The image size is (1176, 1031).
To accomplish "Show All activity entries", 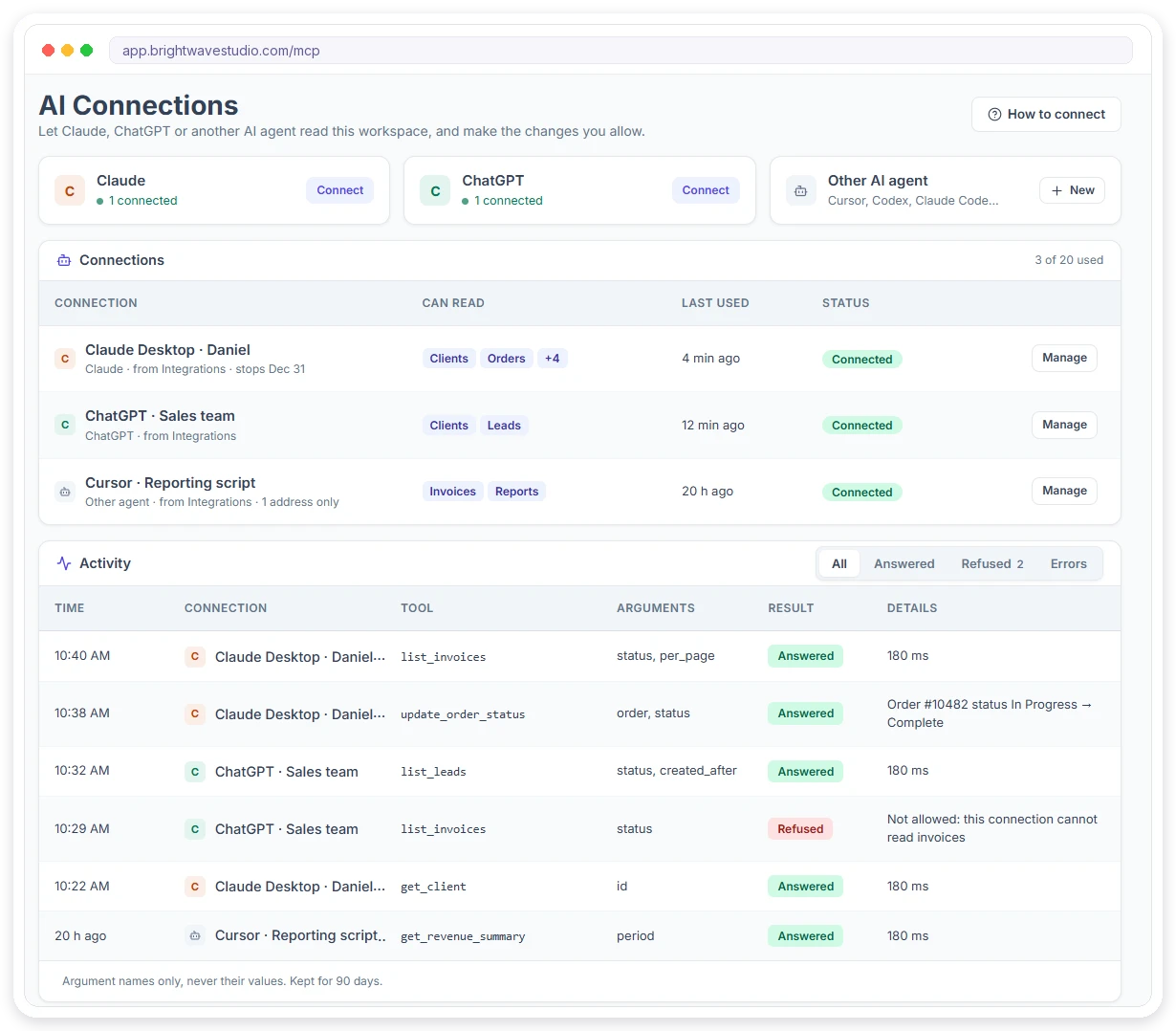I will [839, 563].
